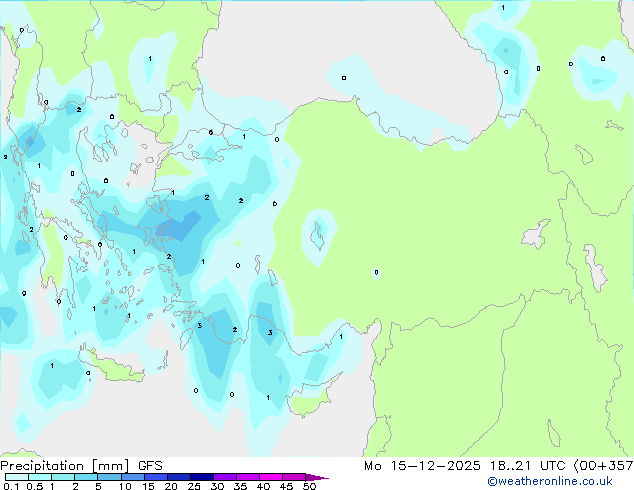Pick the 15–20 mm legend swatch
Image resolution: width=634 pixels, height=490 pixels.
(x=155, y=477)
